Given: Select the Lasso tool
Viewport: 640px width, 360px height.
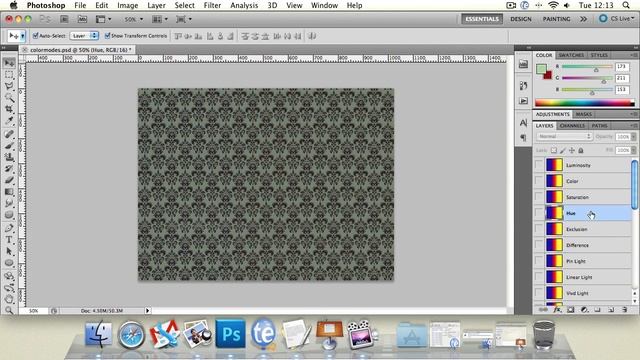Looking at the screenshot, I should point(9,86).
